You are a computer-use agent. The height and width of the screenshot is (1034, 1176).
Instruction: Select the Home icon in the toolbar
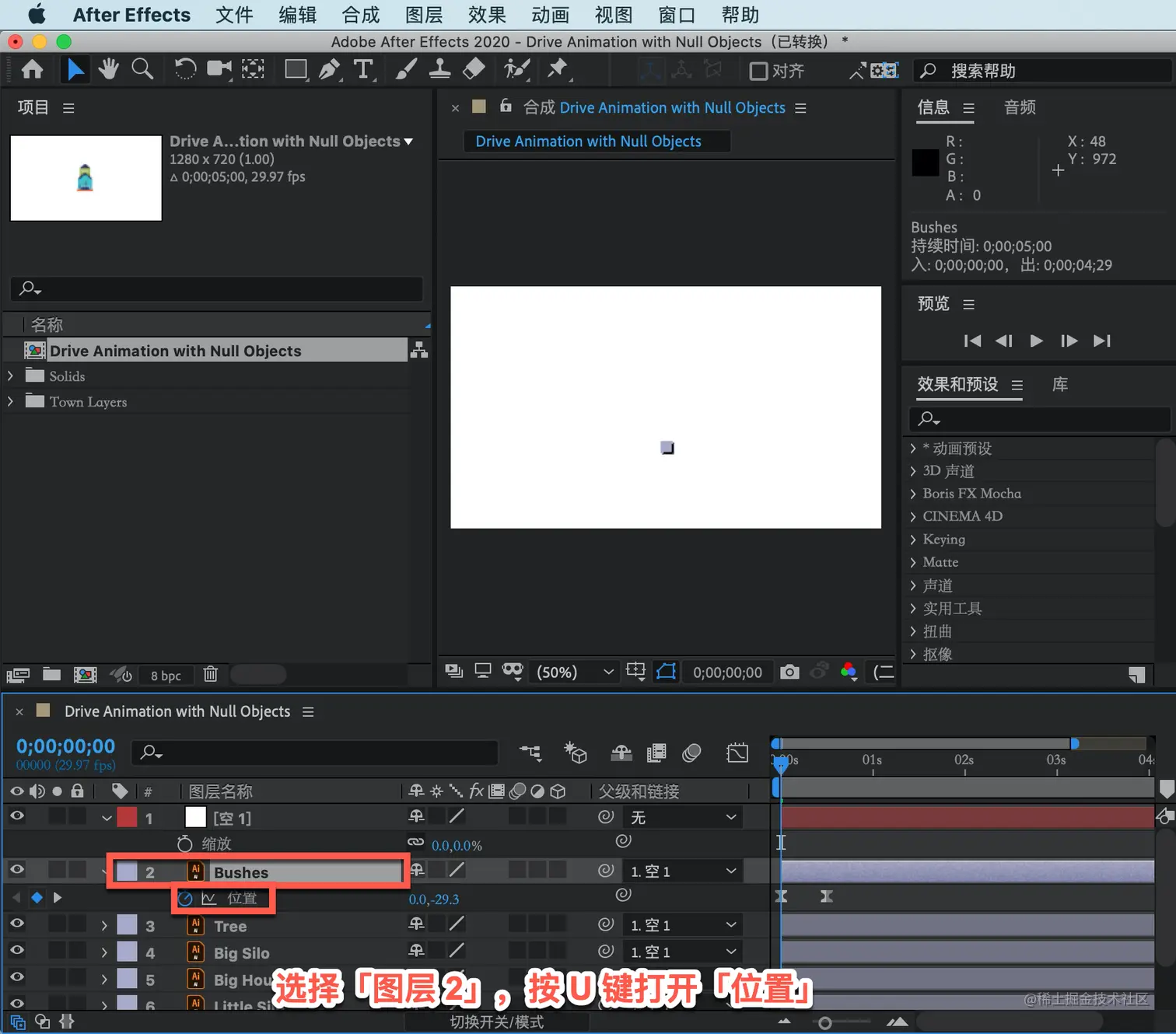click(32, 70)
